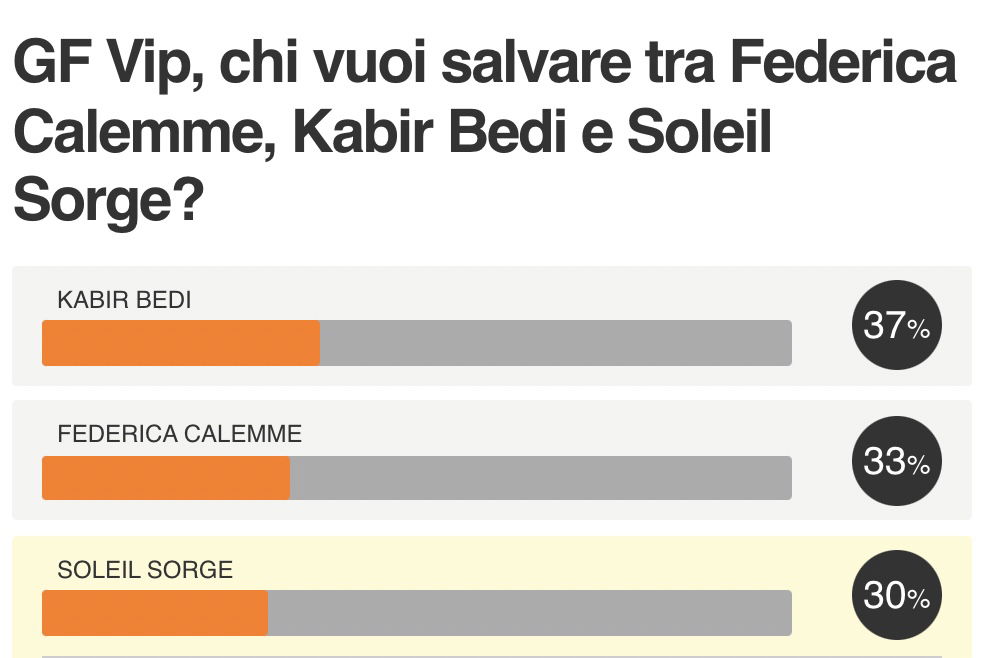1006x658 pixels.
Task: Click the word 'Calemme,' in the headline
Action: 145,133
